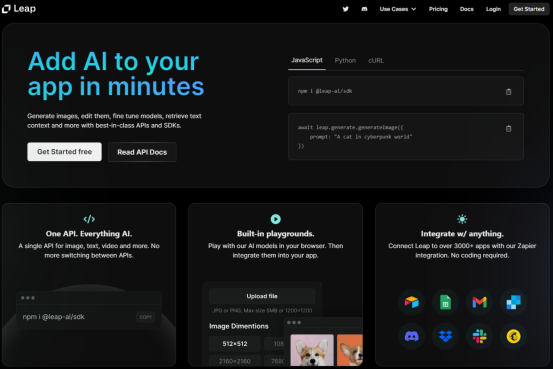Click the Airtable integration icon
The width and height of the screenshot is (553, 369).
(x=412, y=302)
